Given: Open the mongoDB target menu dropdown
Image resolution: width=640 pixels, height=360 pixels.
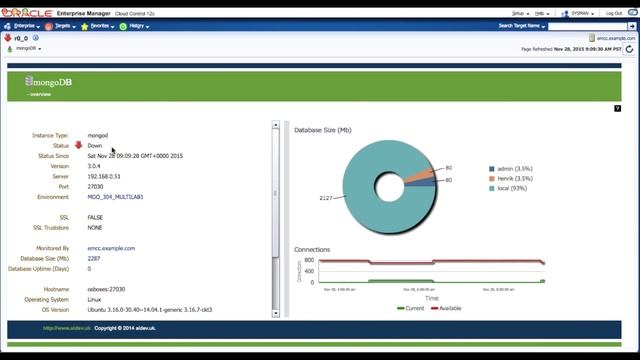Looking at the screenshot, I should click(x=29, y=48).
